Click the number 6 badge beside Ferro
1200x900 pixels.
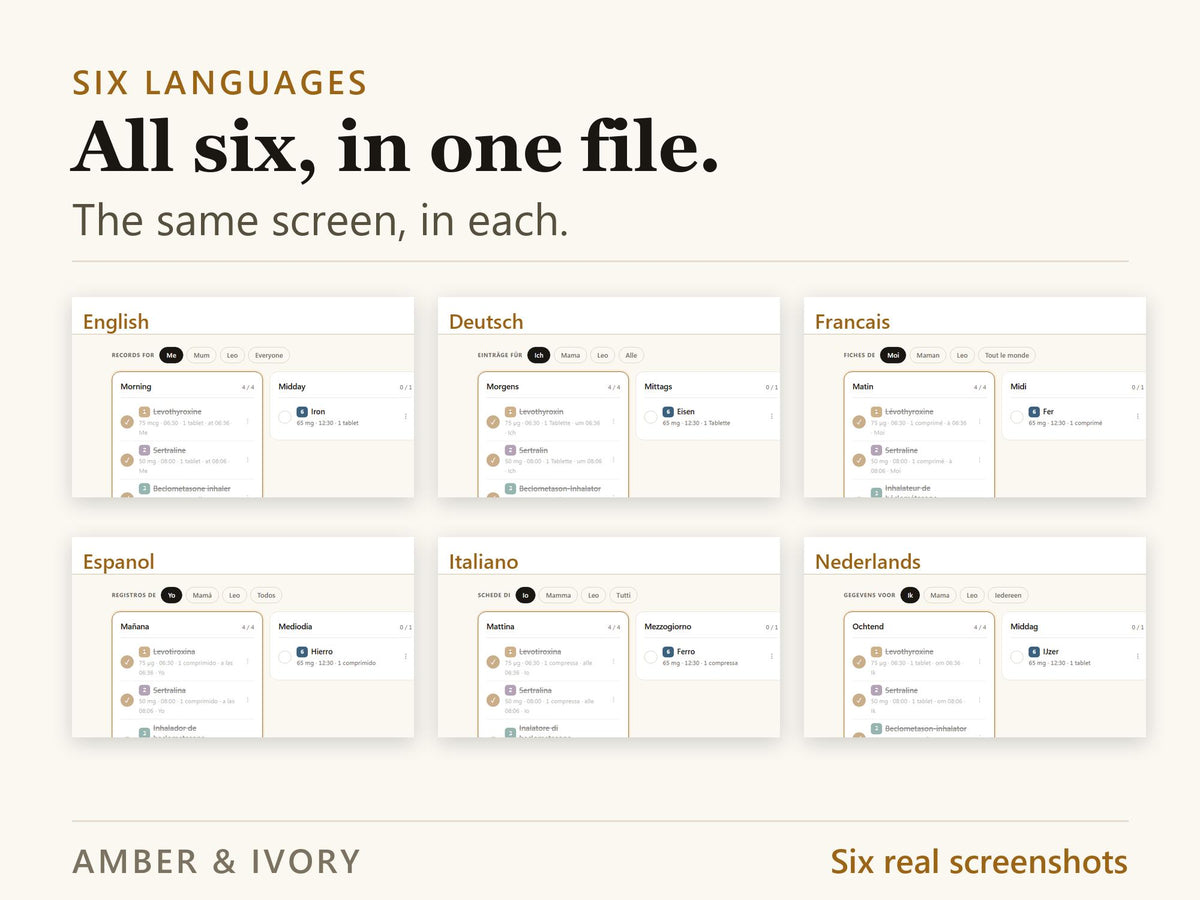[x=668, y=652]
